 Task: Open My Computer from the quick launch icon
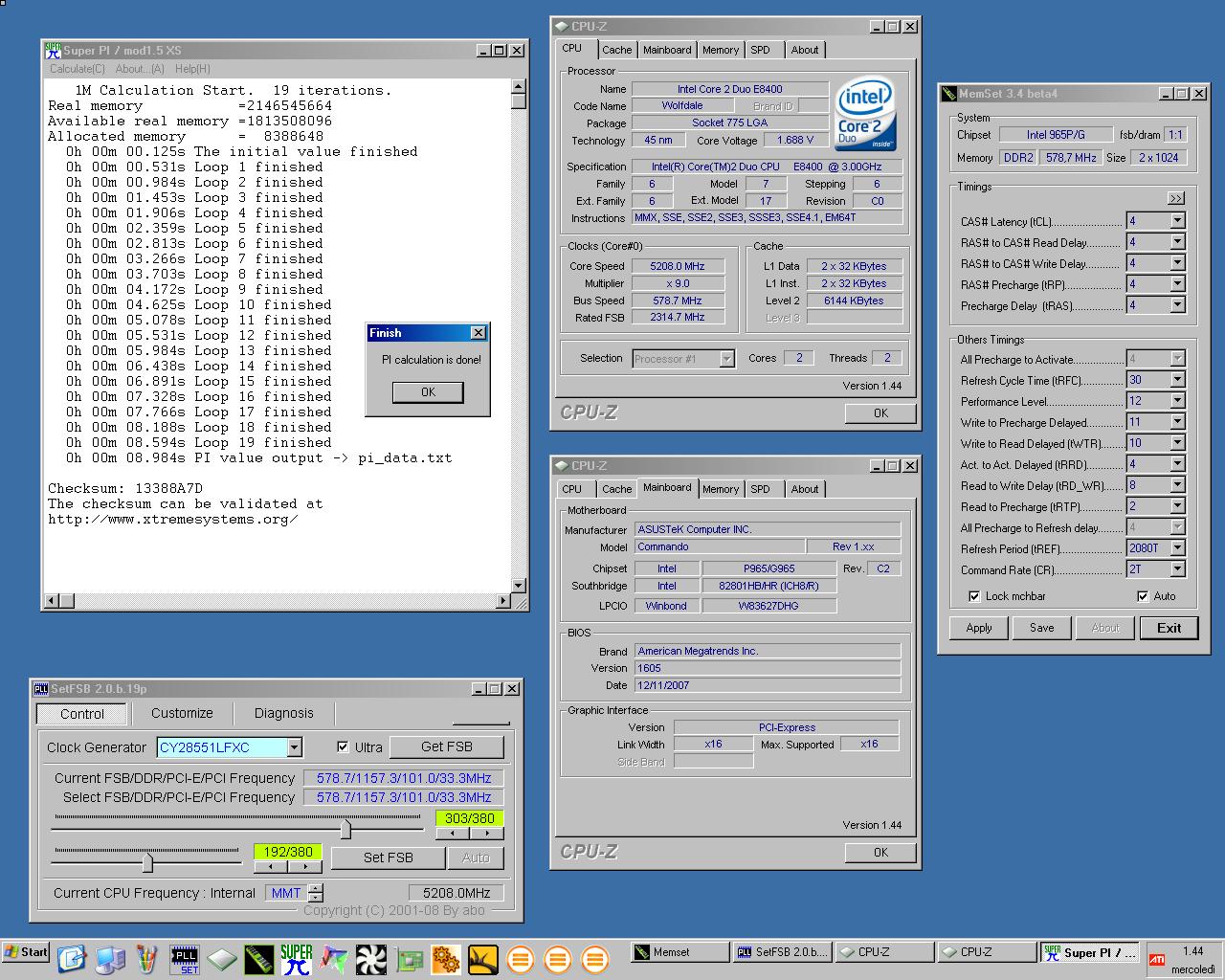[x=110, y=959]
